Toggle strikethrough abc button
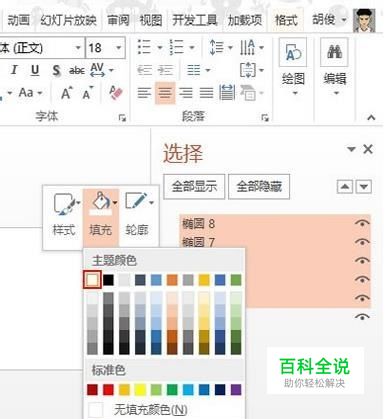Image resolution: width=389 pixels, height=419 pixels. tap(76, 70)
